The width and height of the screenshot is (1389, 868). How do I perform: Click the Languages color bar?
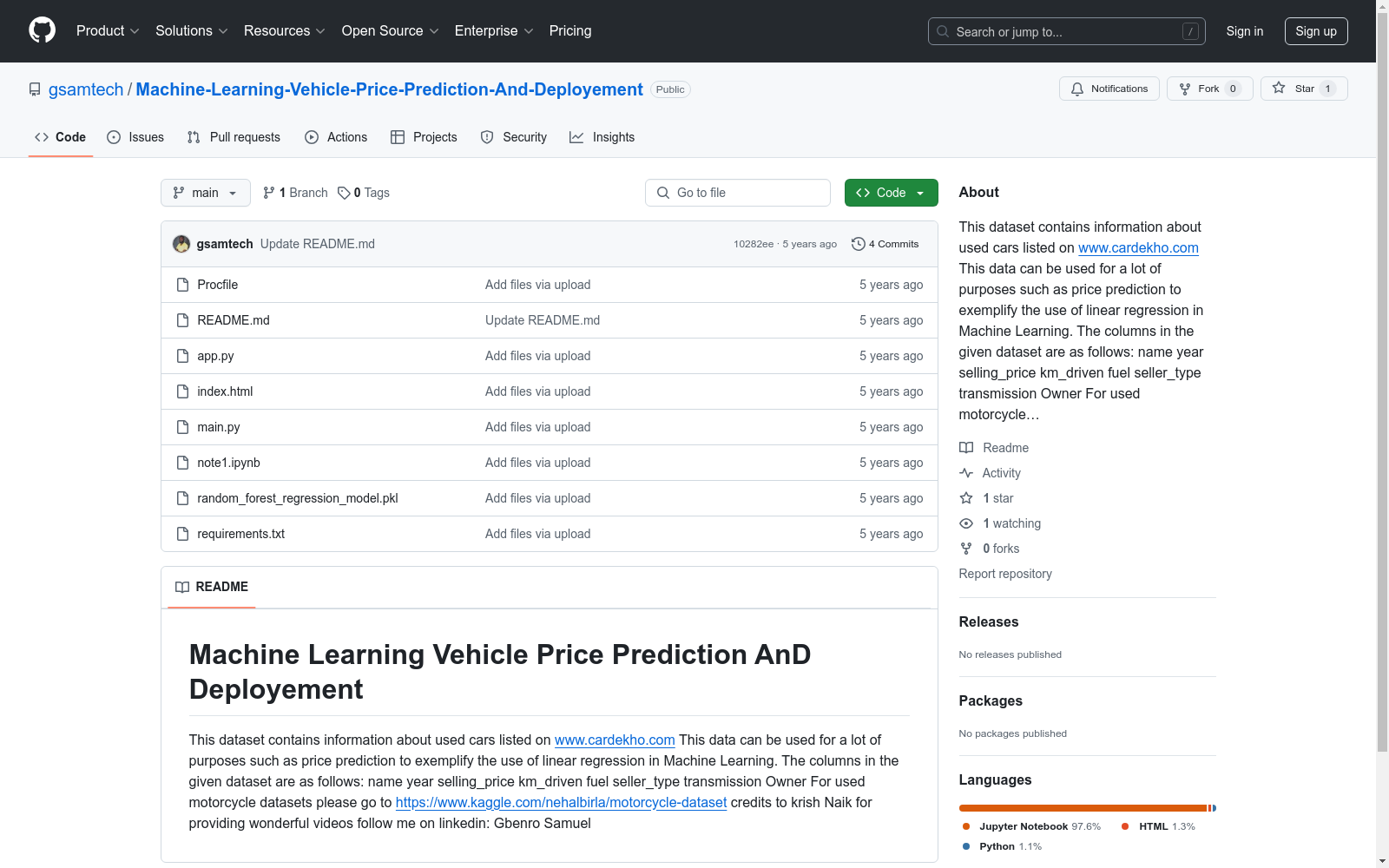click(1087, 808)
